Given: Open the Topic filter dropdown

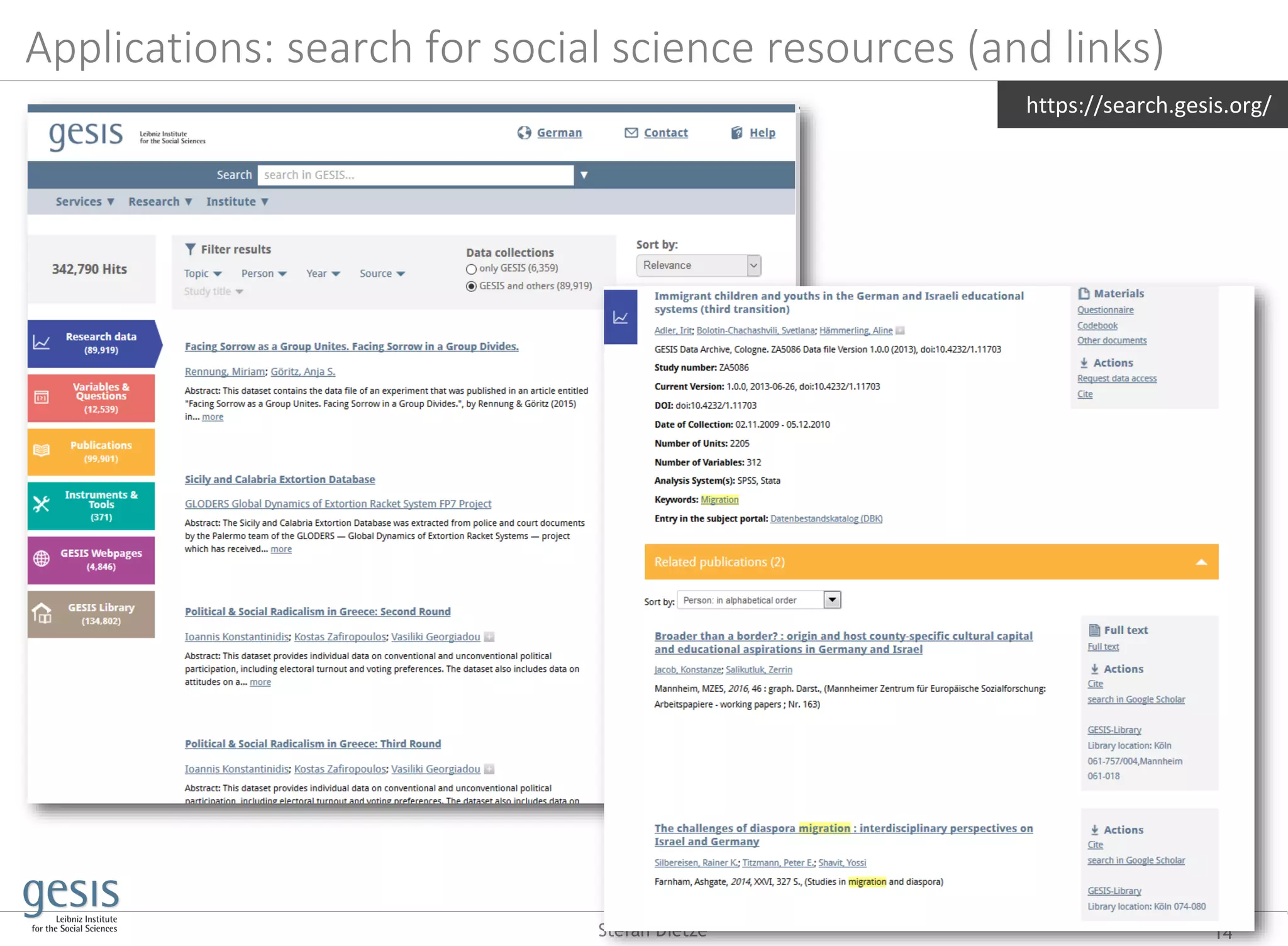Looking at the screenshot, I should 203,274.
